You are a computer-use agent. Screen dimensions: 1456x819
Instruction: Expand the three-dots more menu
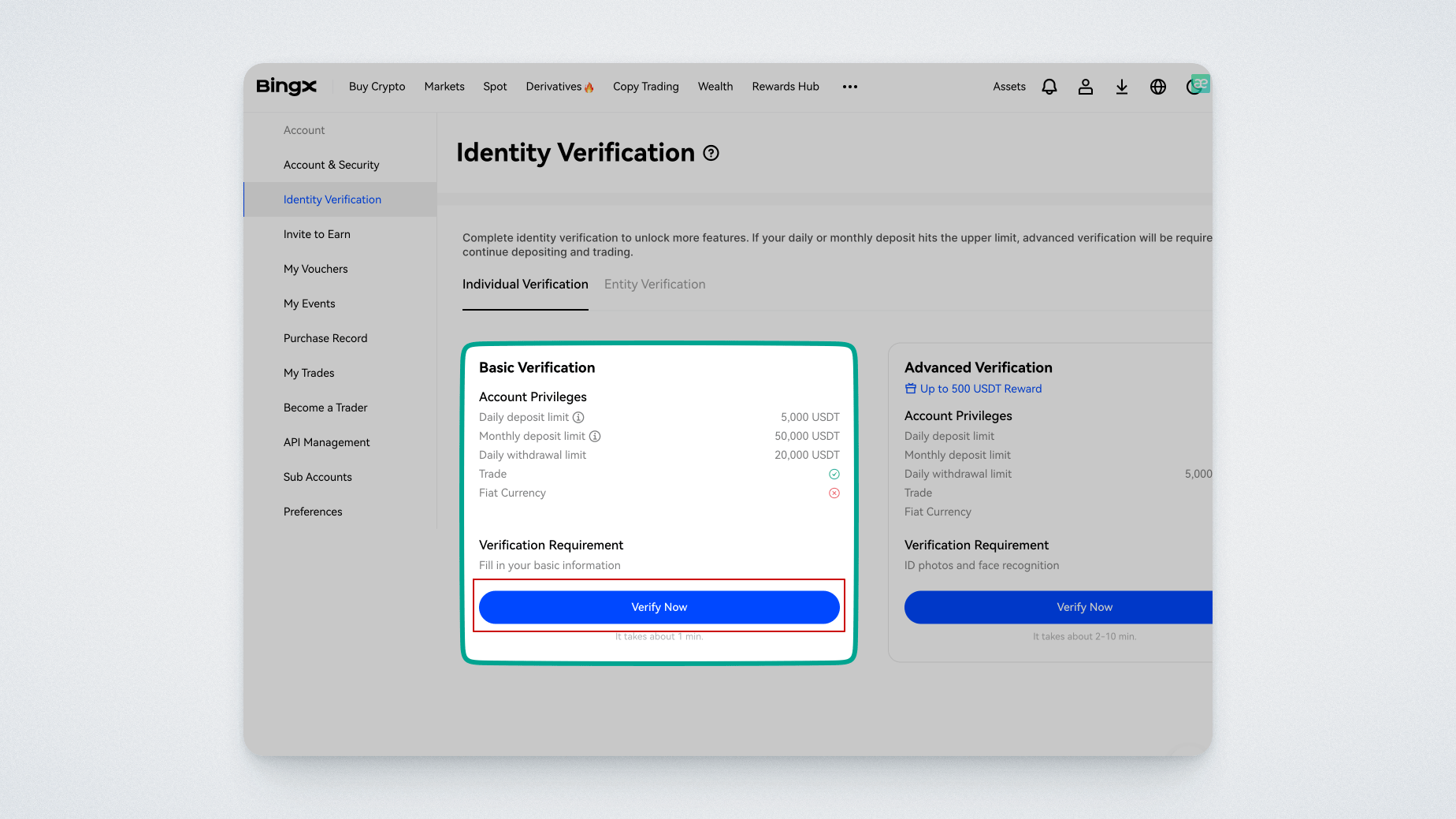point(849,87)
